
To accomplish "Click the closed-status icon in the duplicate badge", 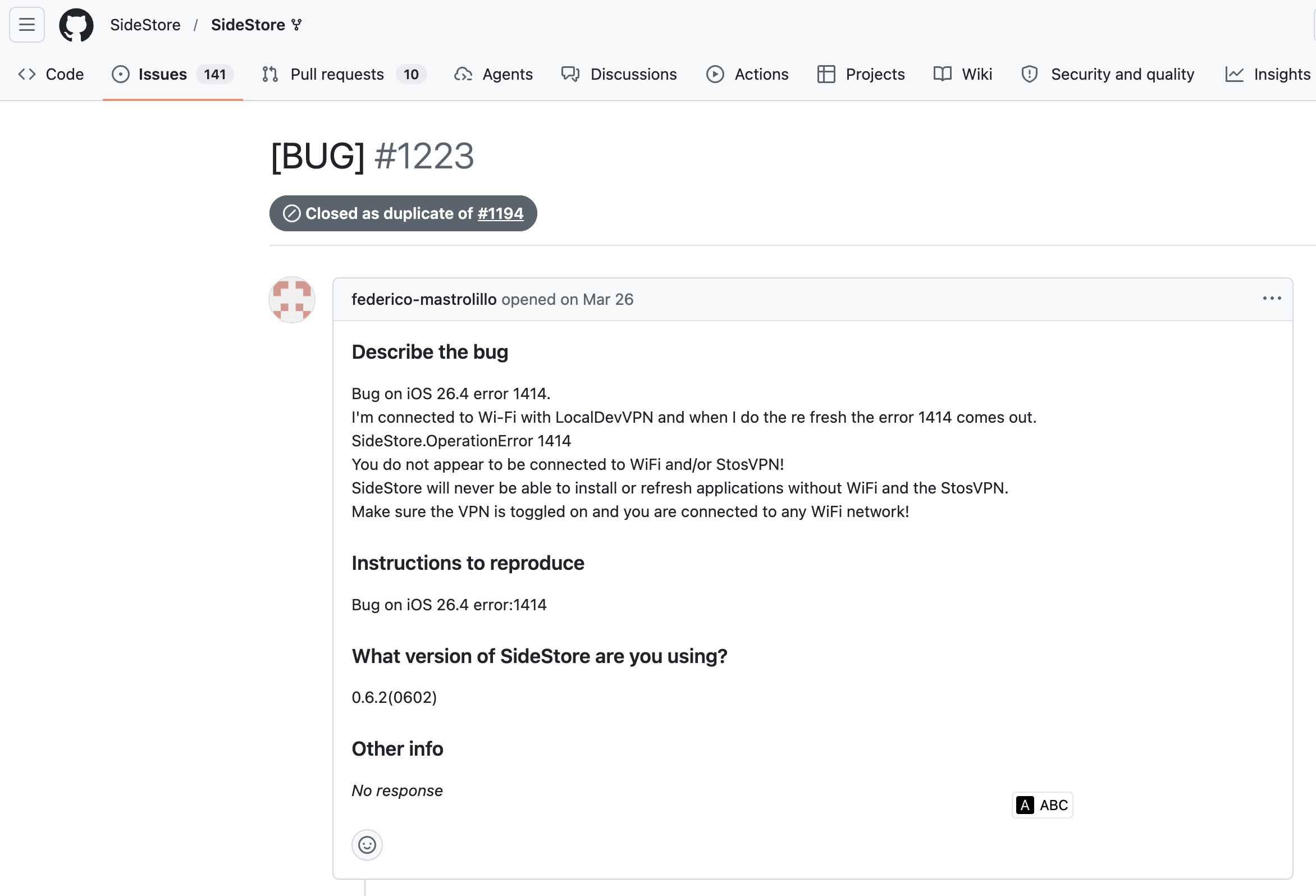I will (x=291, y=213).
